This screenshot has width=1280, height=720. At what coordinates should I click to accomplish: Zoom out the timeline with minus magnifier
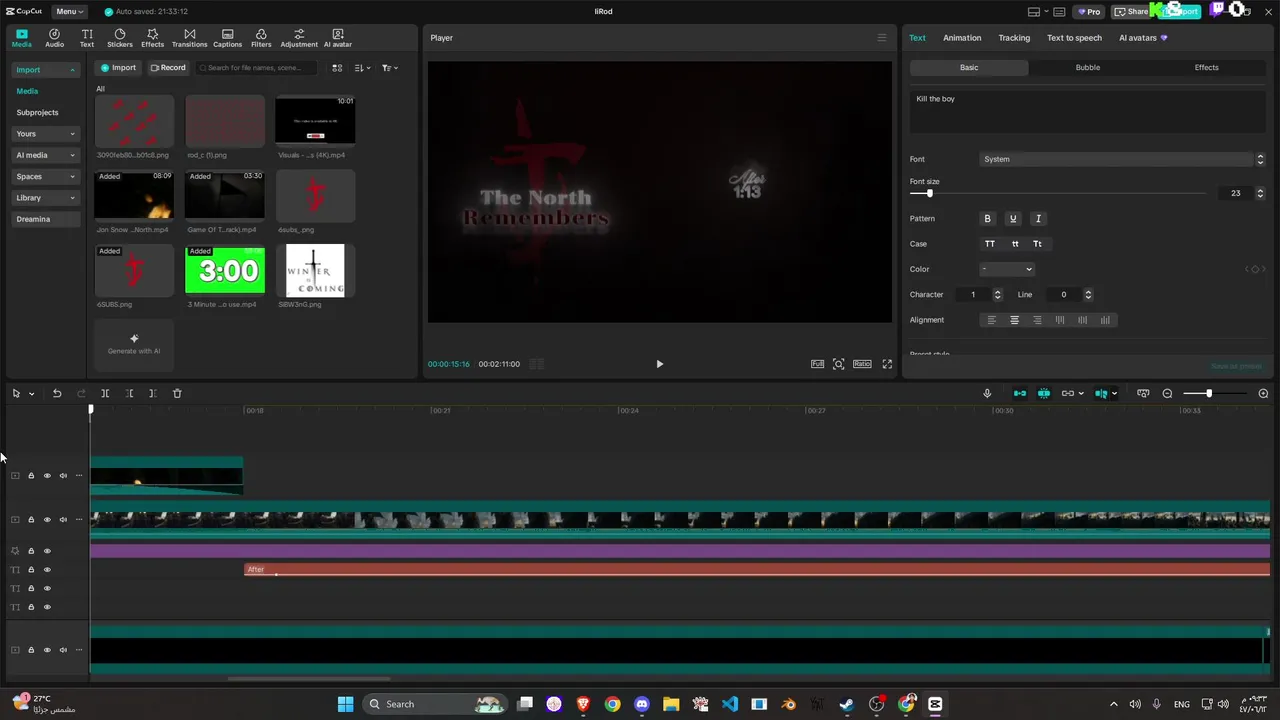coord(1167,393)
